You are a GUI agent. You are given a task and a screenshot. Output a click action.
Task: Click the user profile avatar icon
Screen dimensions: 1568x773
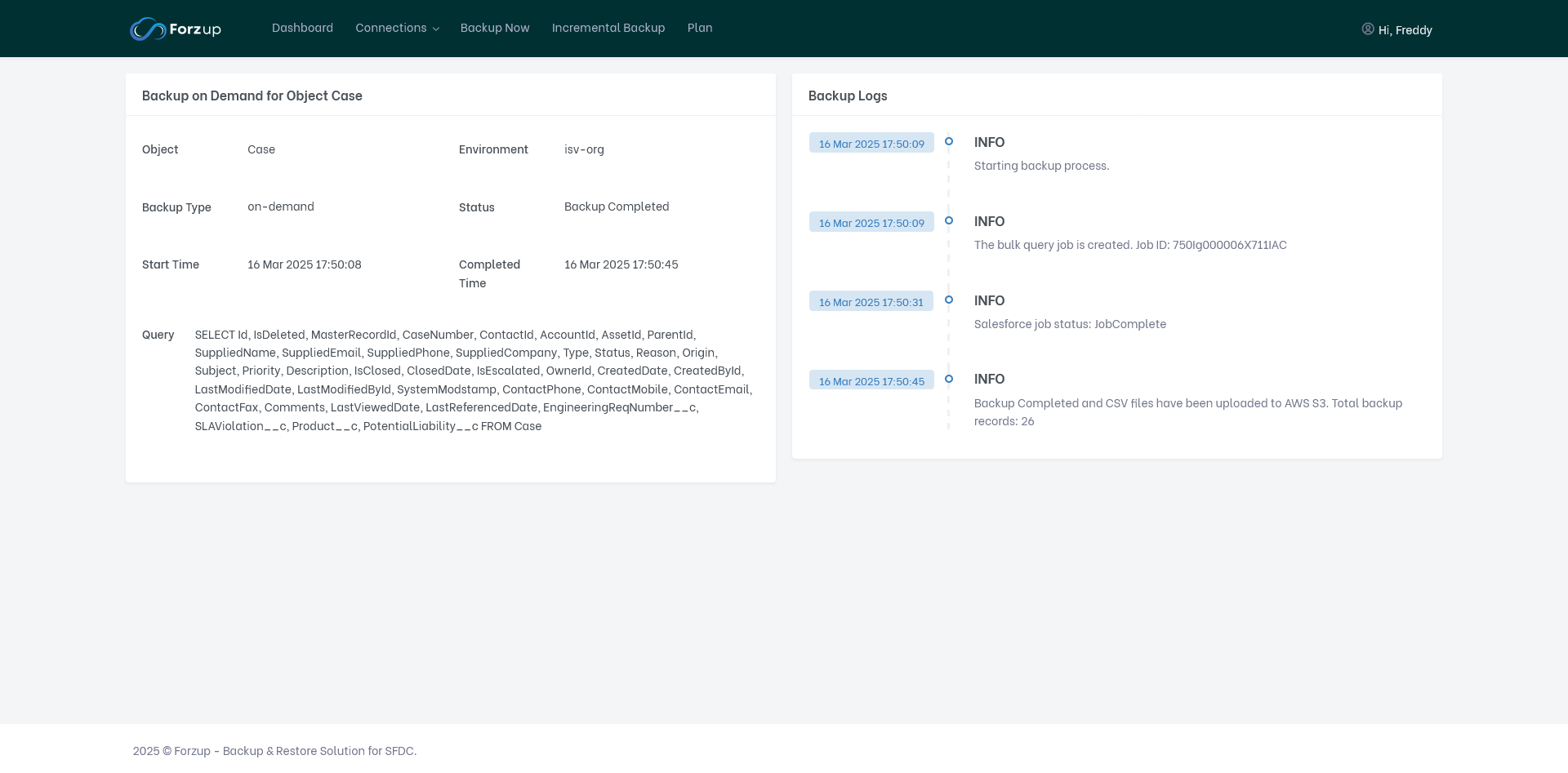coord(1367,29)
